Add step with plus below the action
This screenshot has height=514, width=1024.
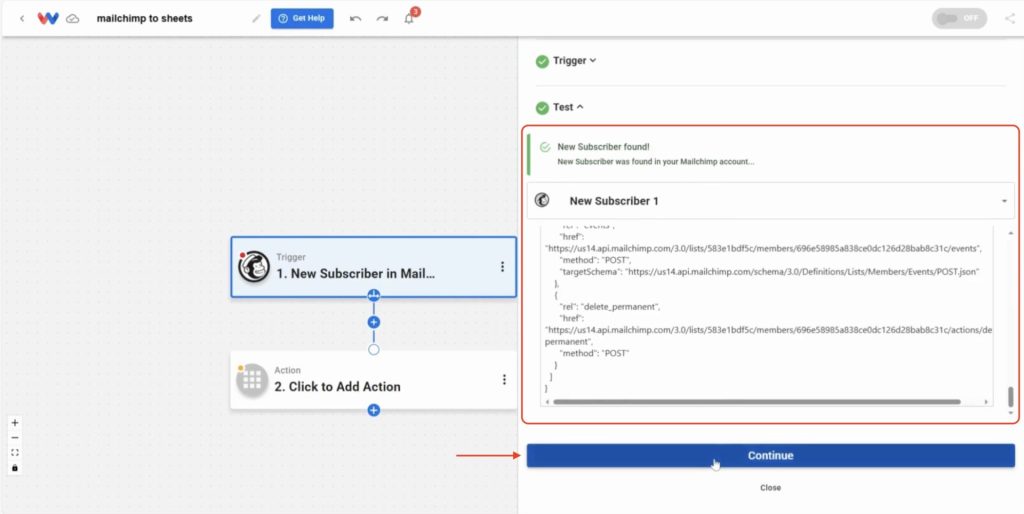click(x=374, y=410)
